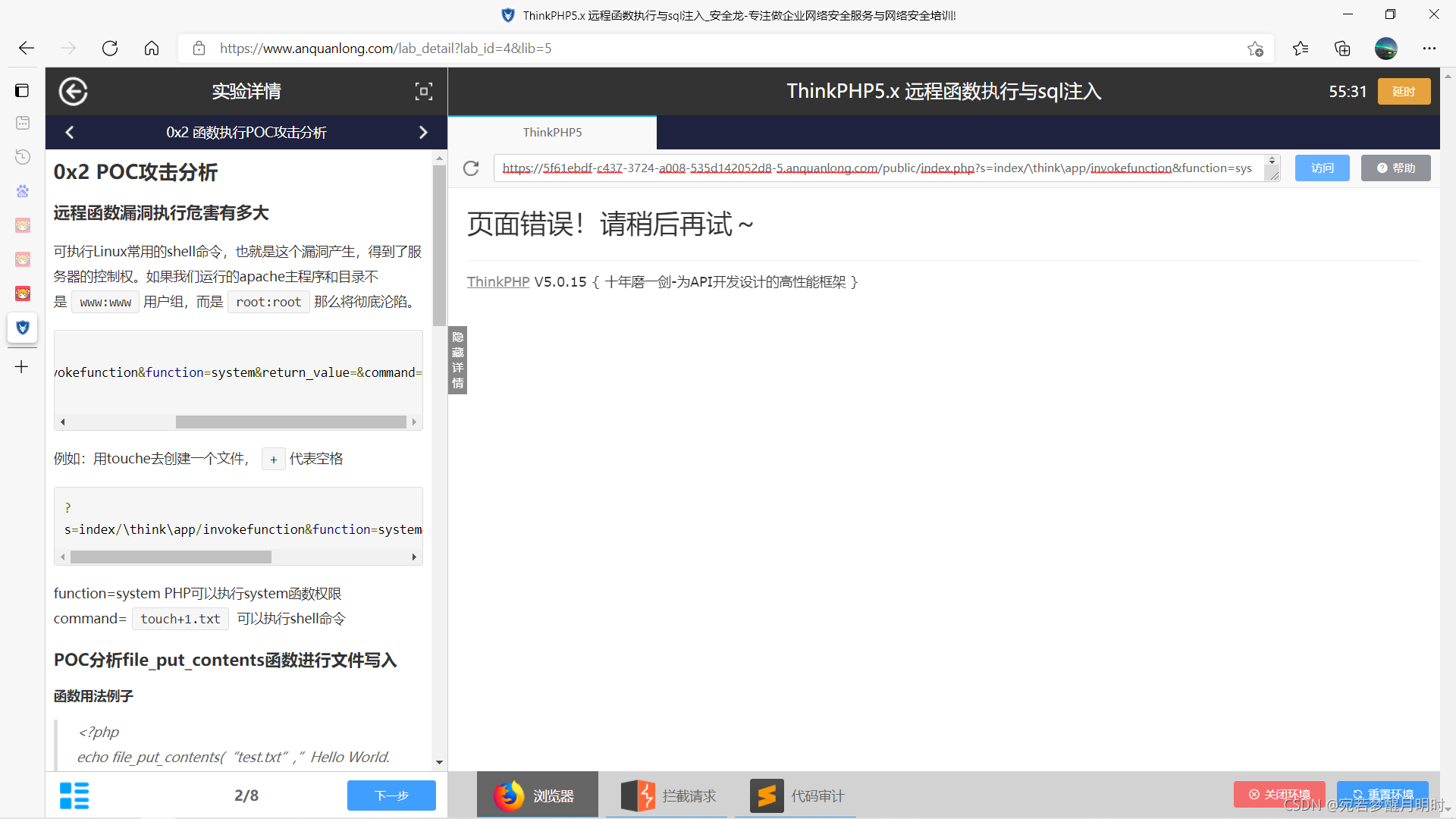Click the touch+1.txt code snippet
The width and height of the screenshot is (1456, 819).
[x=180, y=619]
